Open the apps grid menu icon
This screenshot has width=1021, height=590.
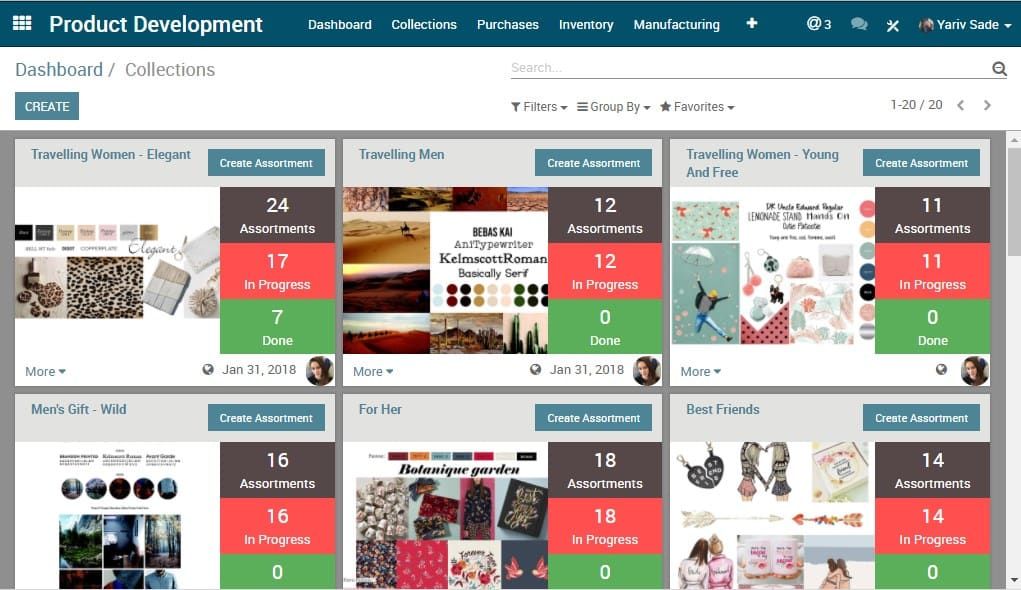click(x=22, y=23)
